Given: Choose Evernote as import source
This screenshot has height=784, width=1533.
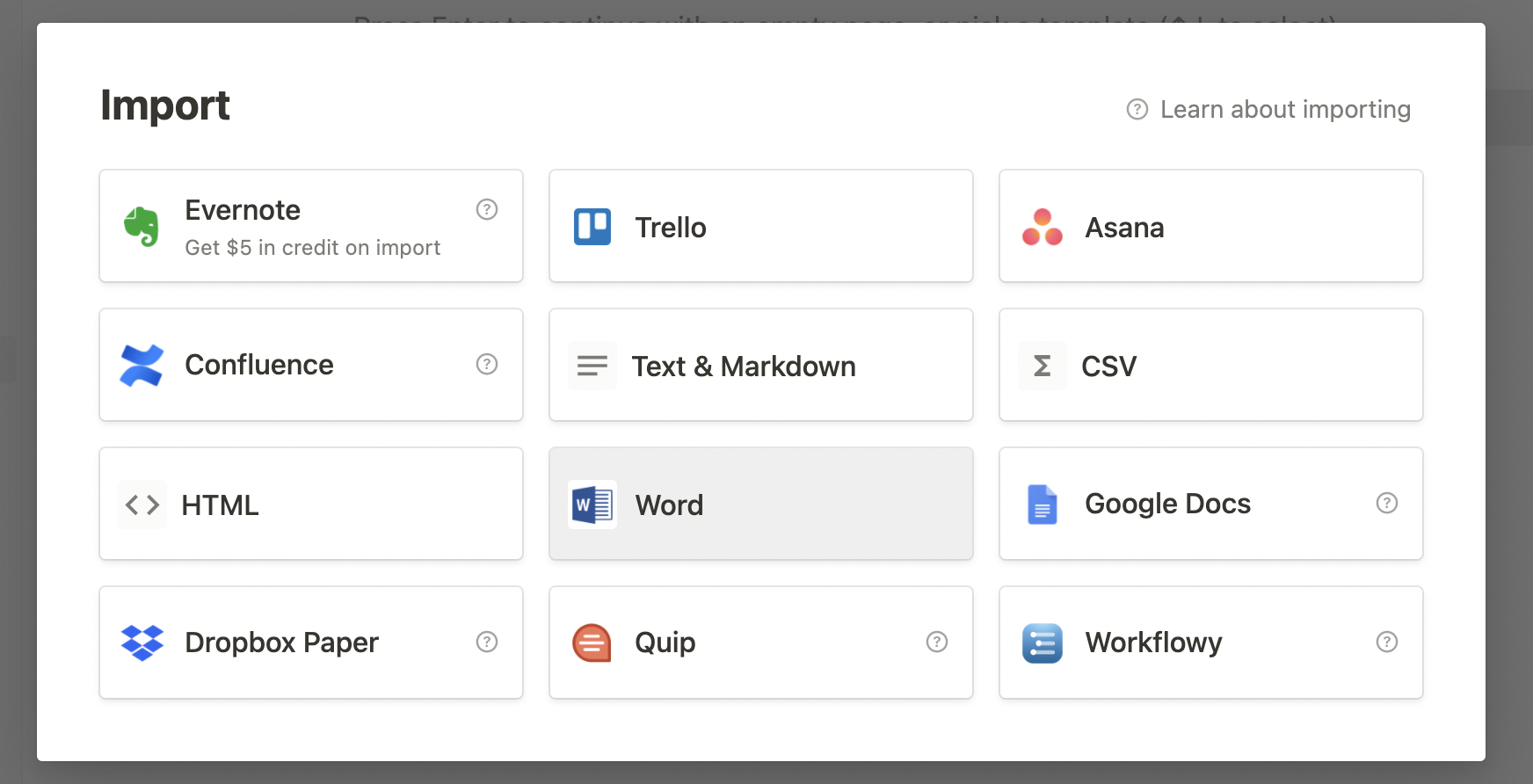Looking at the screenshot, I should (x=311, y=226).
